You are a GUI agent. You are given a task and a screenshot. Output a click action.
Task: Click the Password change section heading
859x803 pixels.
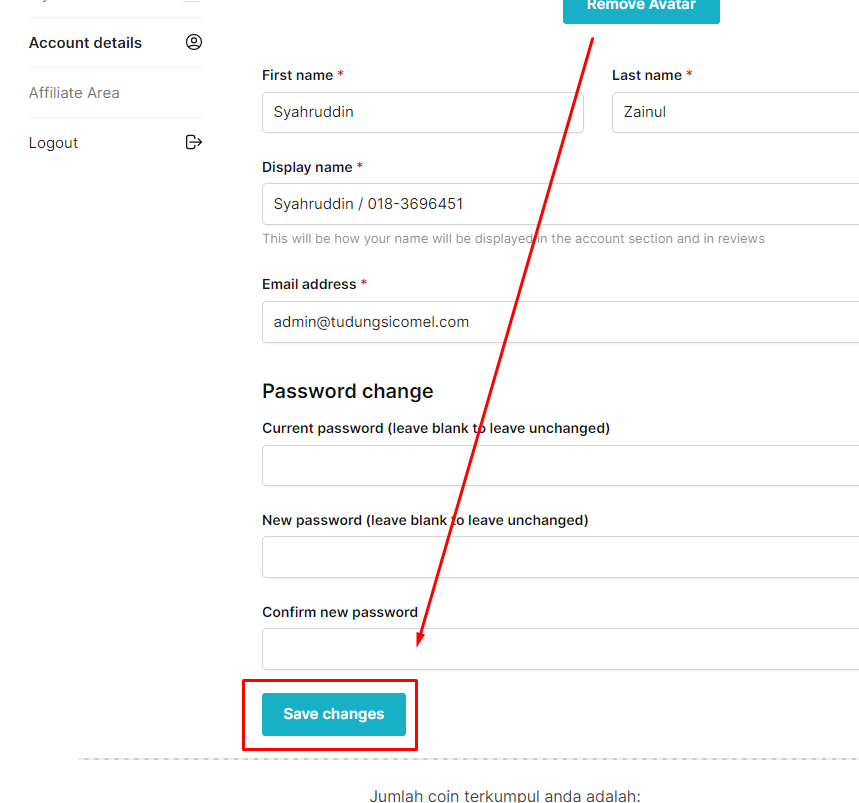(x=348, y=391)
